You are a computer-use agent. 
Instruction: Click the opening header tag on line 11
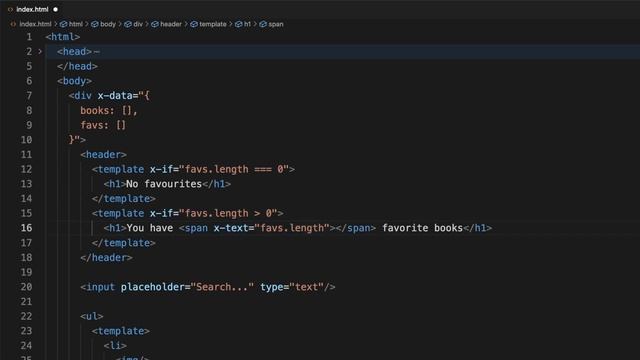tap(103, 154)
